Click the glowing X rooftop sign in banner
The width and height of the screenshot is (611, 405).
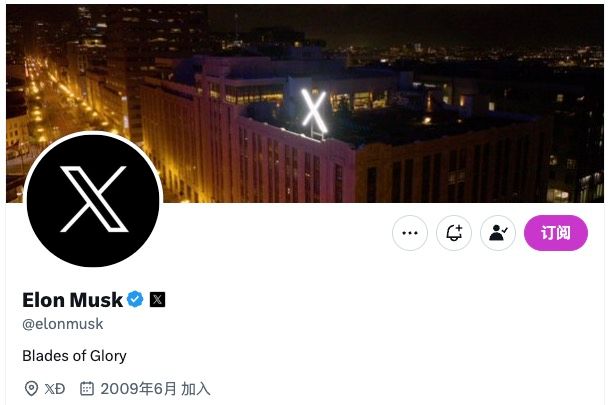click(314, 111)
